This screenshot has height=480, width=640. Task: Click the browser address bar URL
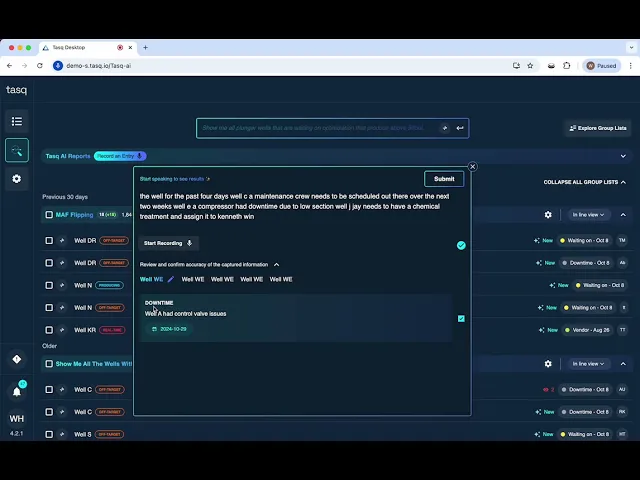[x=99, y=66]
